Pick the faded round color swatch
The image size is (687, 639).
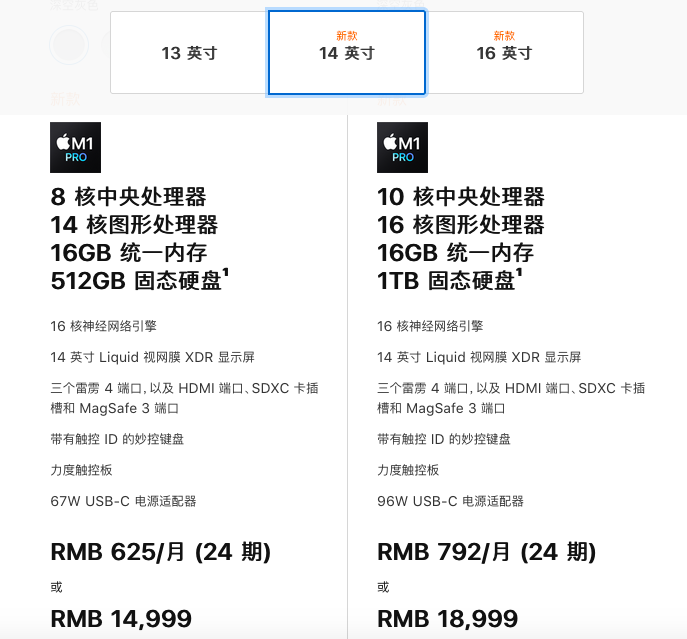(69, 43)
